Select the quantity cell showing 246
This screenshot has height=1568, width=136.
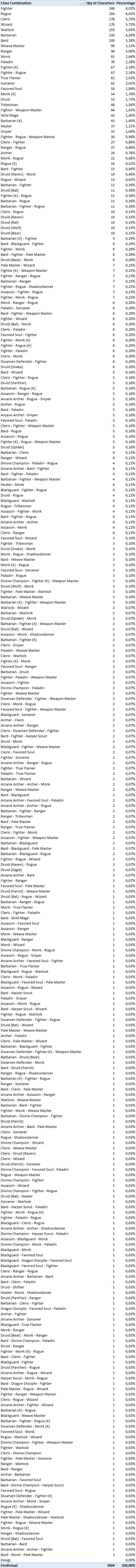[112, 9]
